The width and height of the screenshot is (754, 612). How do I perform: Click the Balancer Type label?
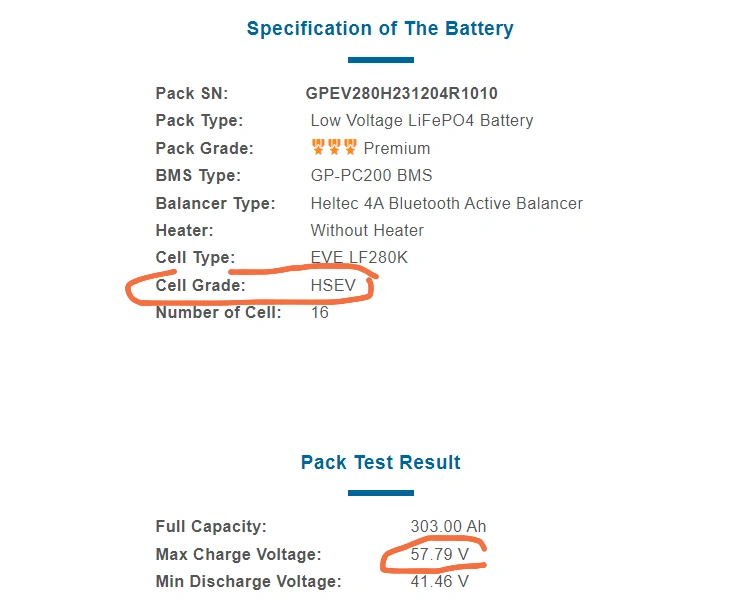click(x=215, y=203)
